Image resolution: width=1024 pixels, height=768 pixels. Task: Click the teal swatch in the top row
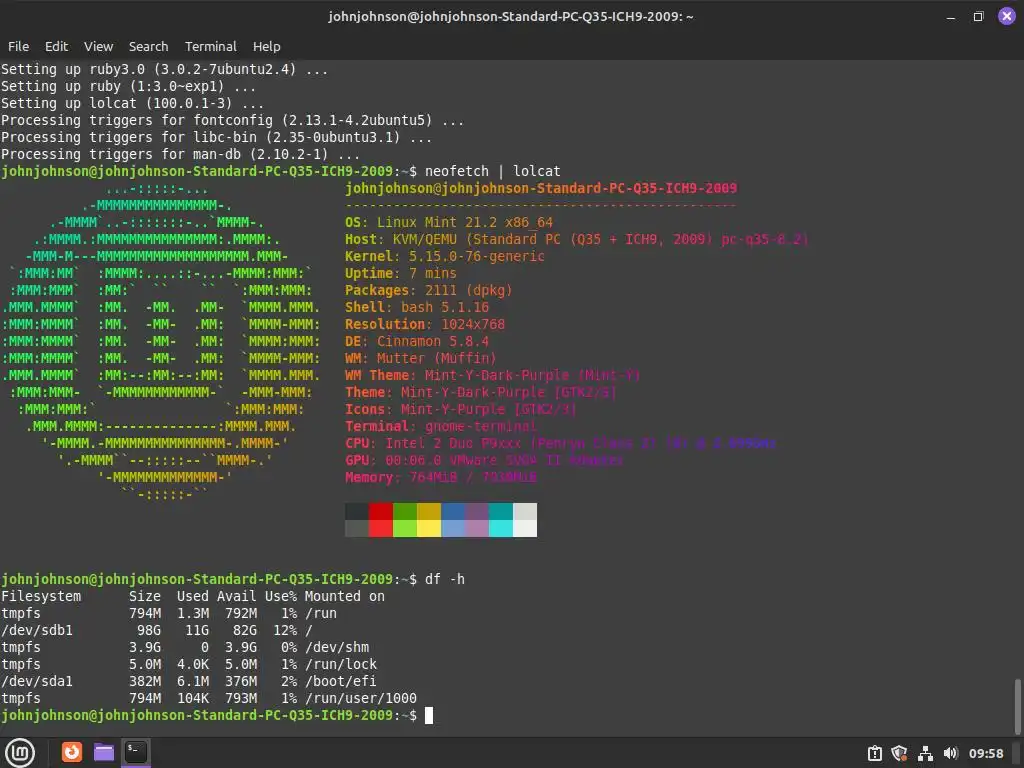501,511
